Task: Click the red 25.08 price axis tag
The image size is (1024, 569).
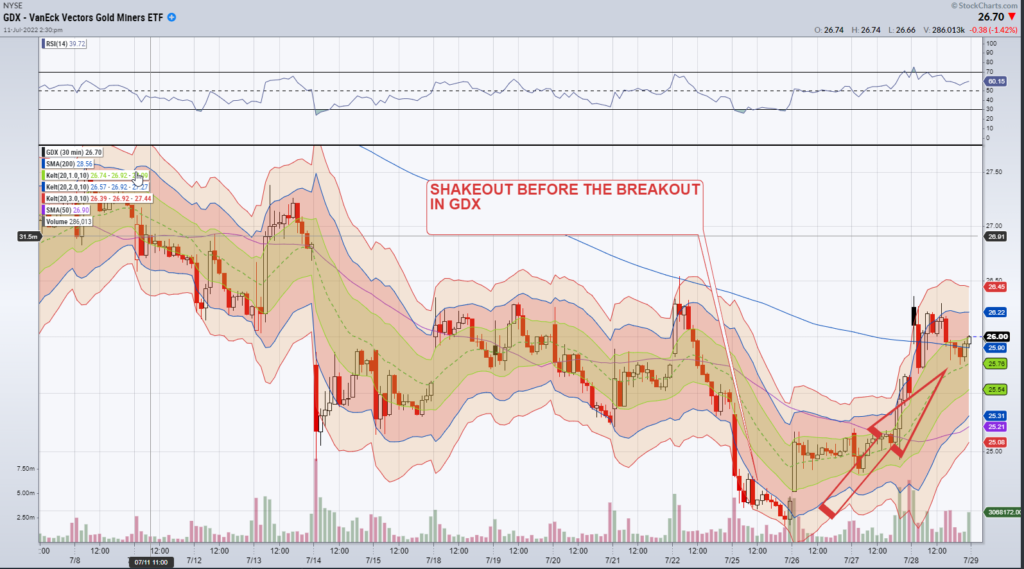Action: [x=996, y=443]
